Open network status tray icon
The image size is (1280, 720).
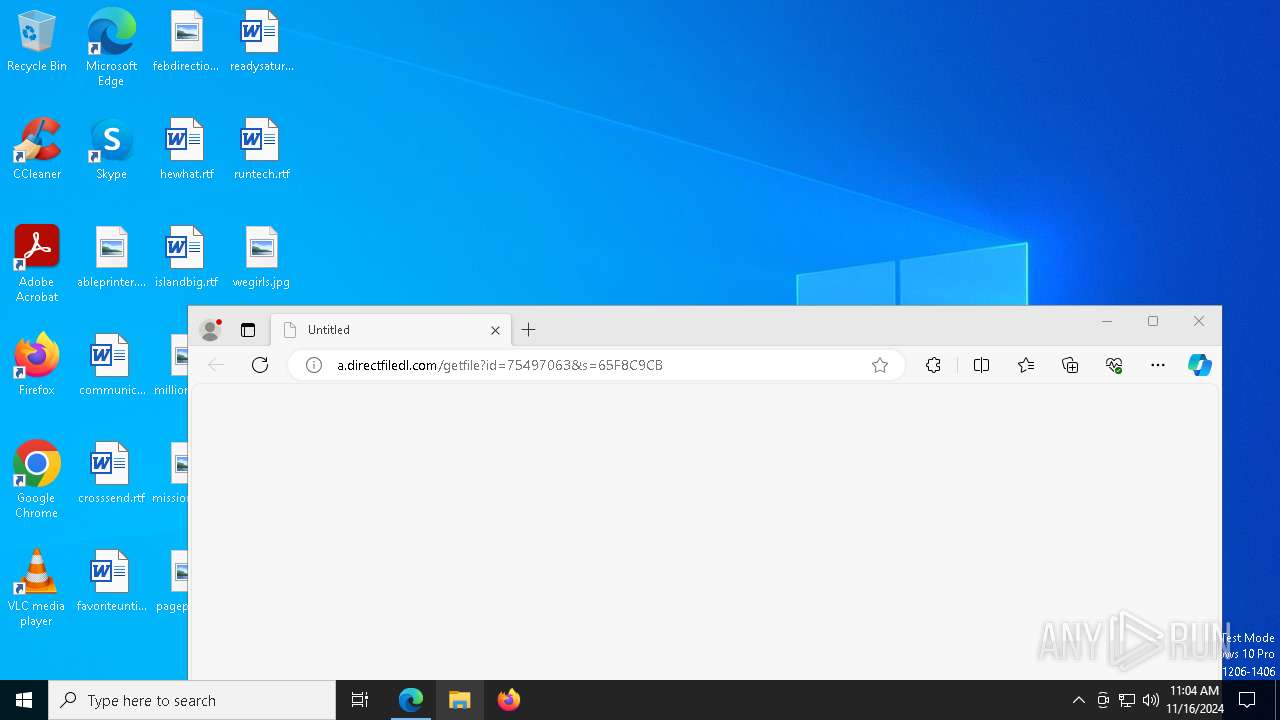click(x=1127, y=700)
